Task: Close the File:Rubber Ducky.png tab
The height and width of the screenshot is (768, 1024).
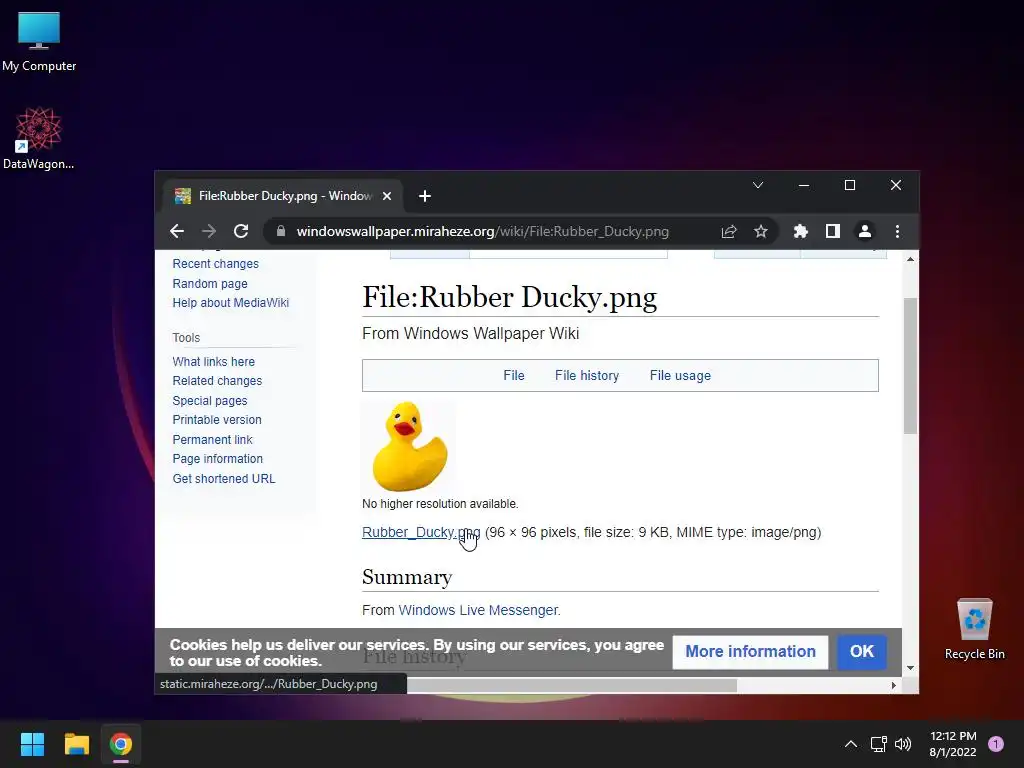Action: click(x=387, y=196)
